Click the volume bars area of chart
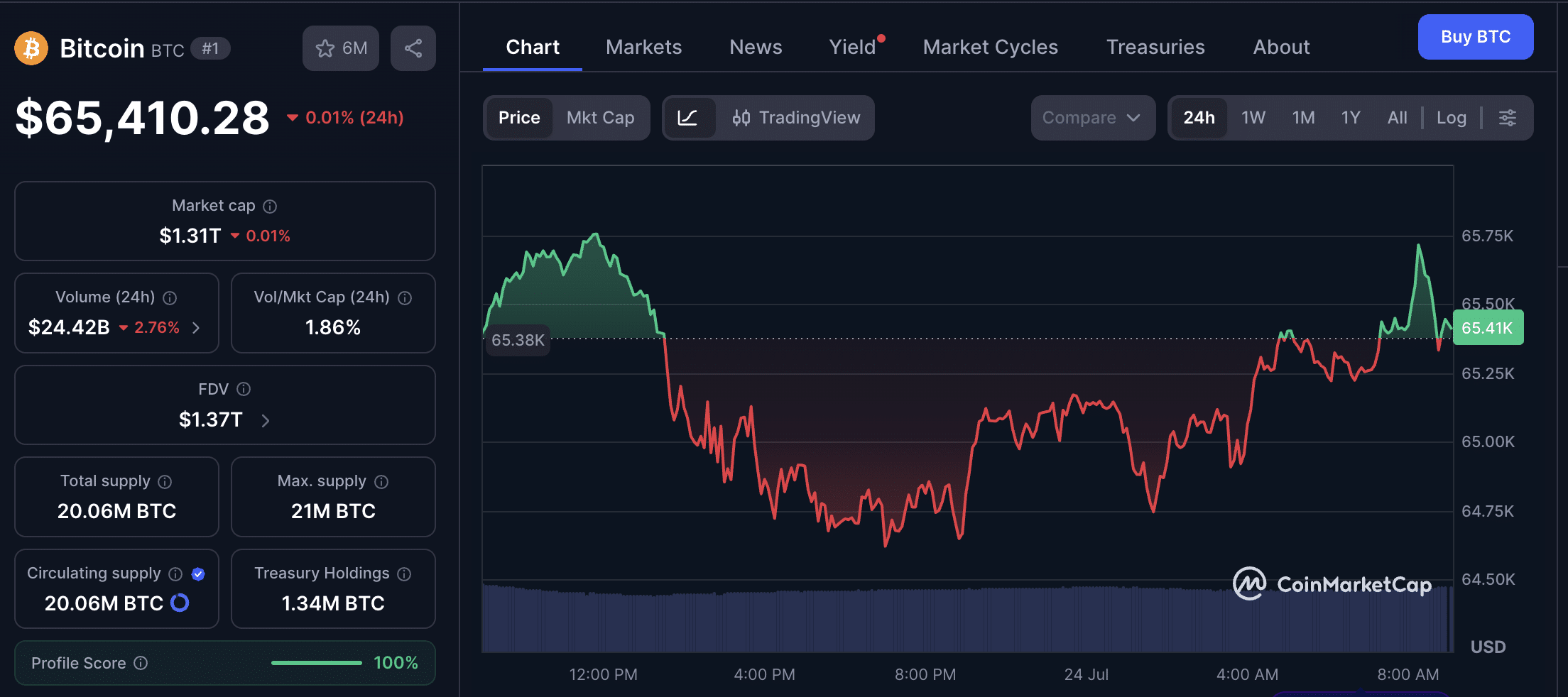This screenshot has width=1568, height=697. click(967, 618)
